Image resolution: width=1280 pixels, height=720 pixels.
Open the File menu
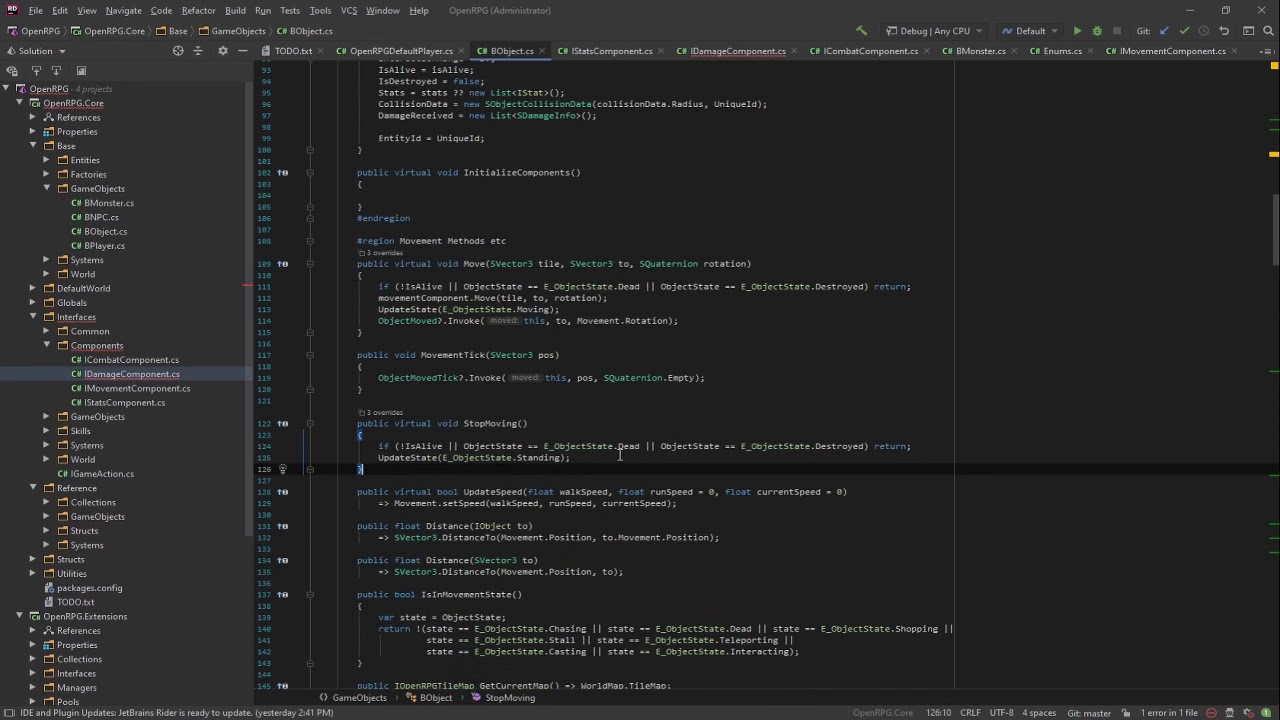pos(35,10)
